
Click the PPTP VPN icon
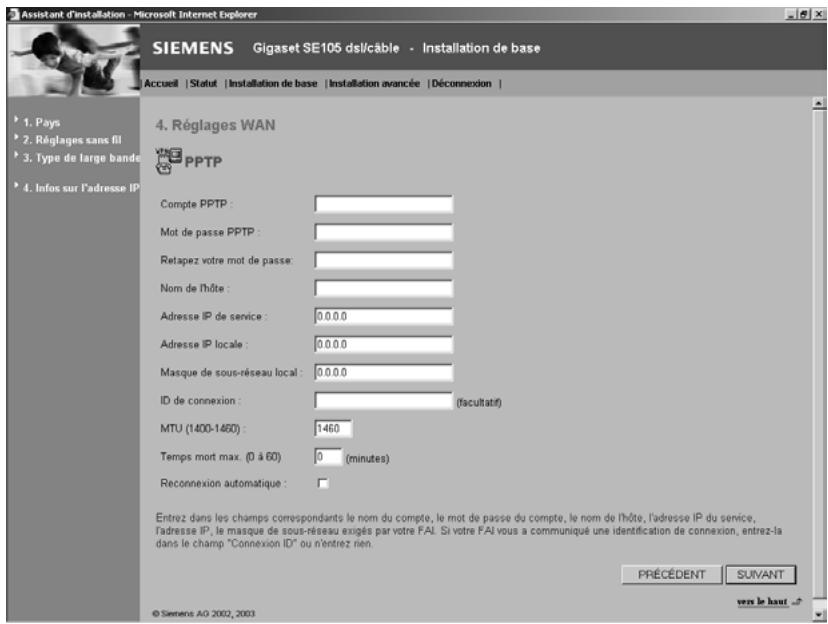pyautogui.click(x=168, y=161)
